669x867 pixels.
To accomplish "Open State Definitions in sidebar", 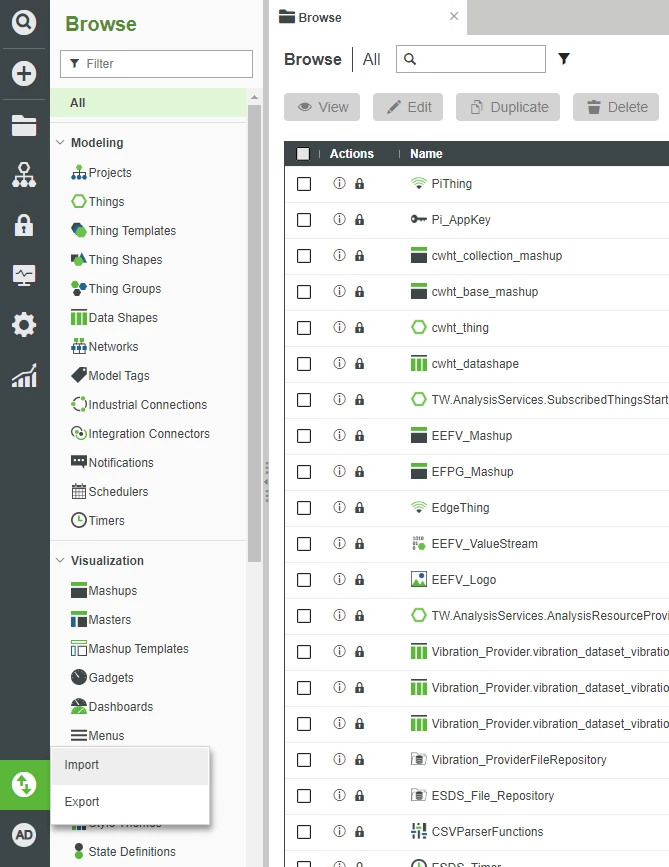I will (124, 852).
